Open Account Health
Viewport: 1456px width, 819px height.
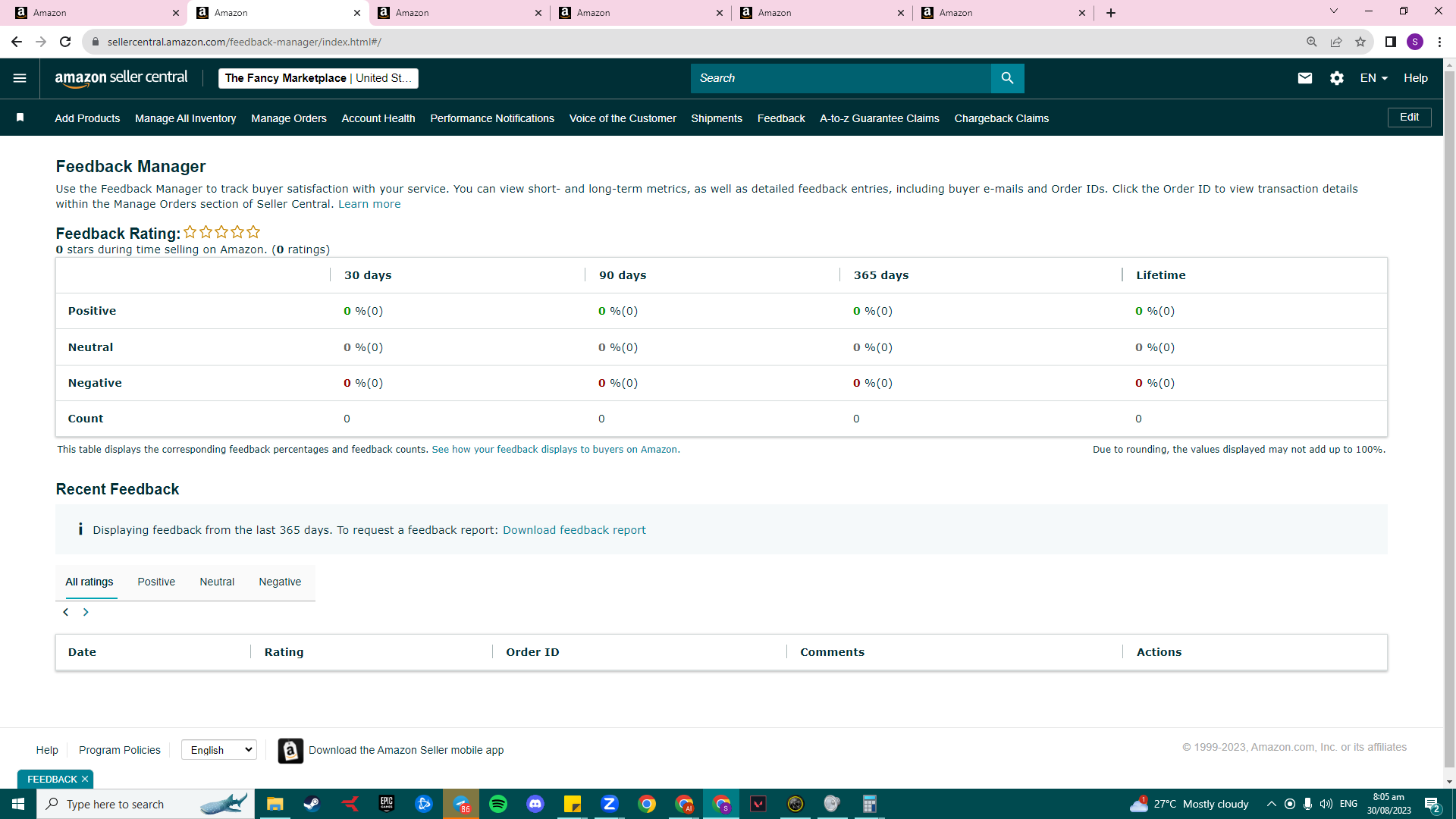[378, 118]
